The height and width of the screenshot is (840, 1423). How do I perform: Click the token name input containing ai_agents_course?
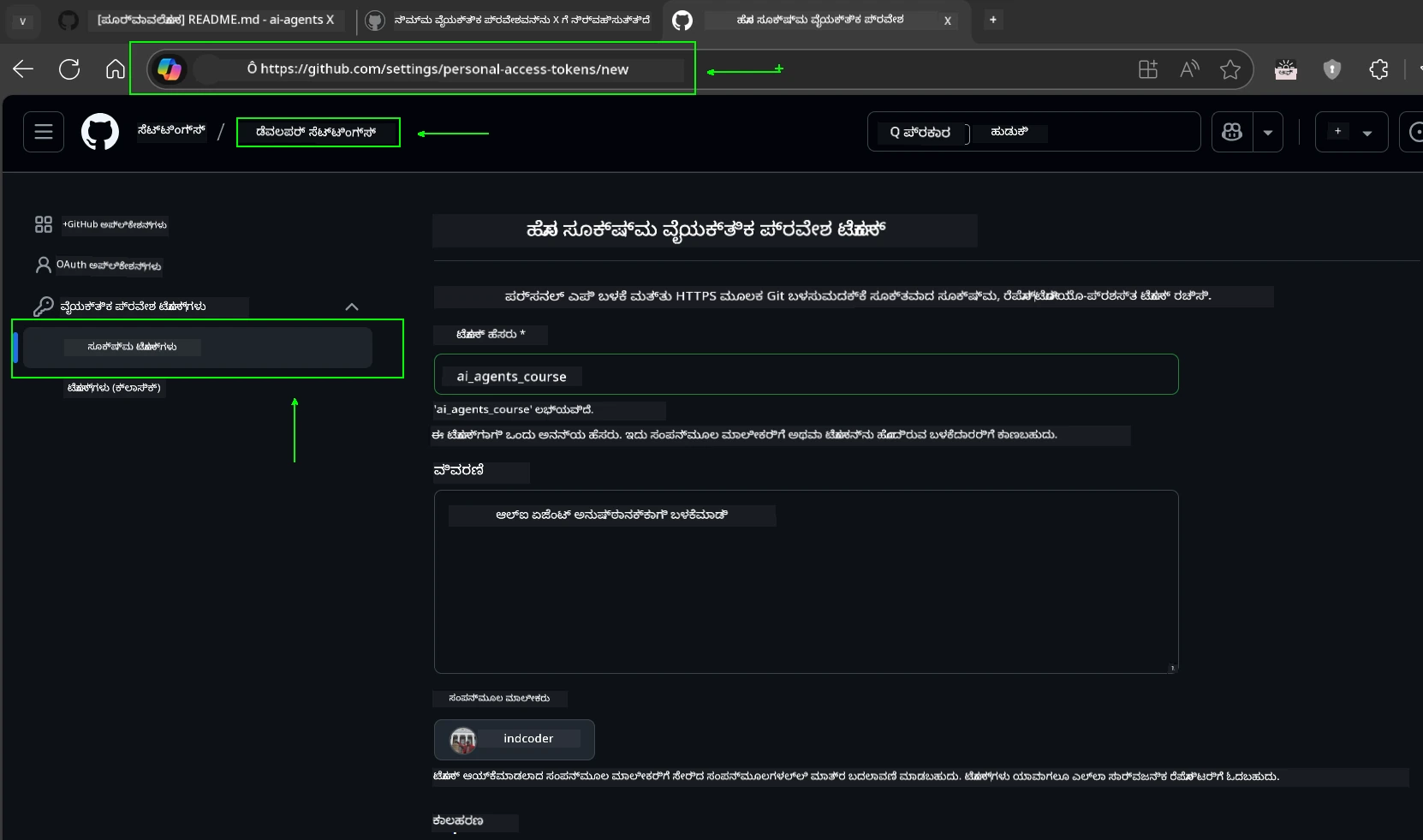point(805,375)
